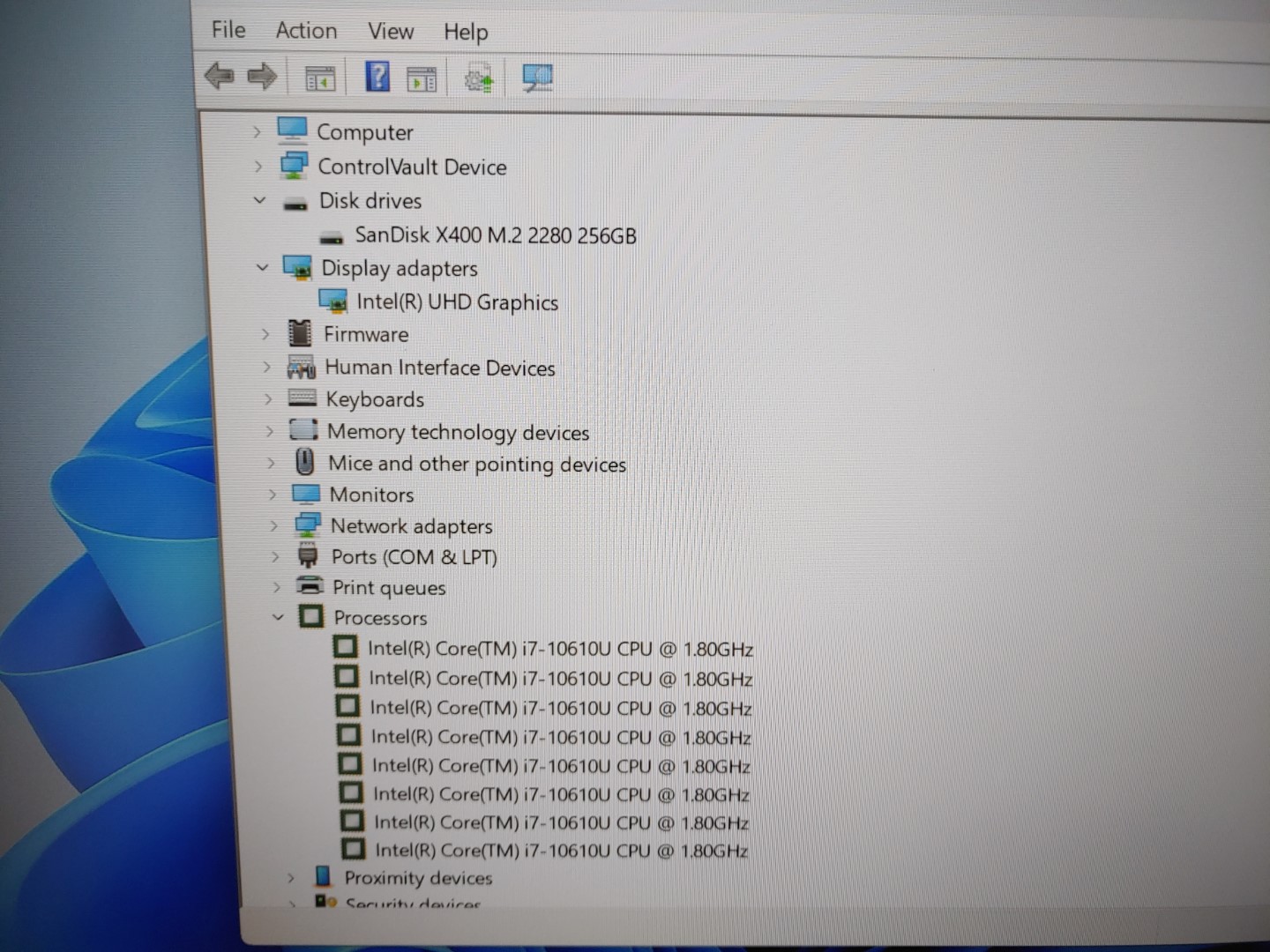Select the Keyboards label

pyautogui.click(x=375, y=399)
